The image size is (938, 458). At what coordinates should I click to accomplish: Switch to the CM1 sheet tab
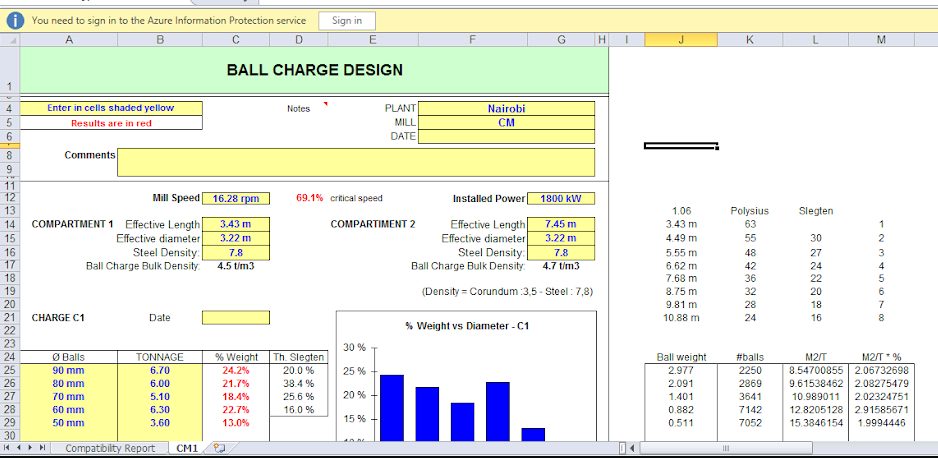click(187, 449)
